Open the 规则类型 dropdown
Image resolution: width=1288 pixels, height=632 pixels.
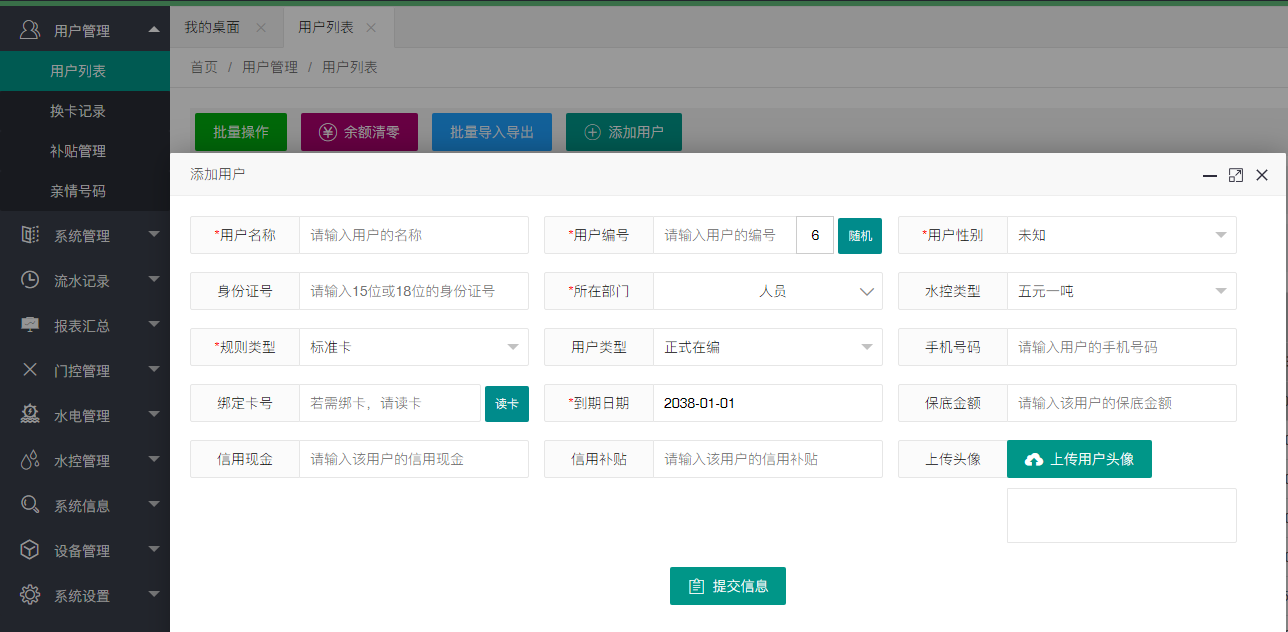(413, 347)
